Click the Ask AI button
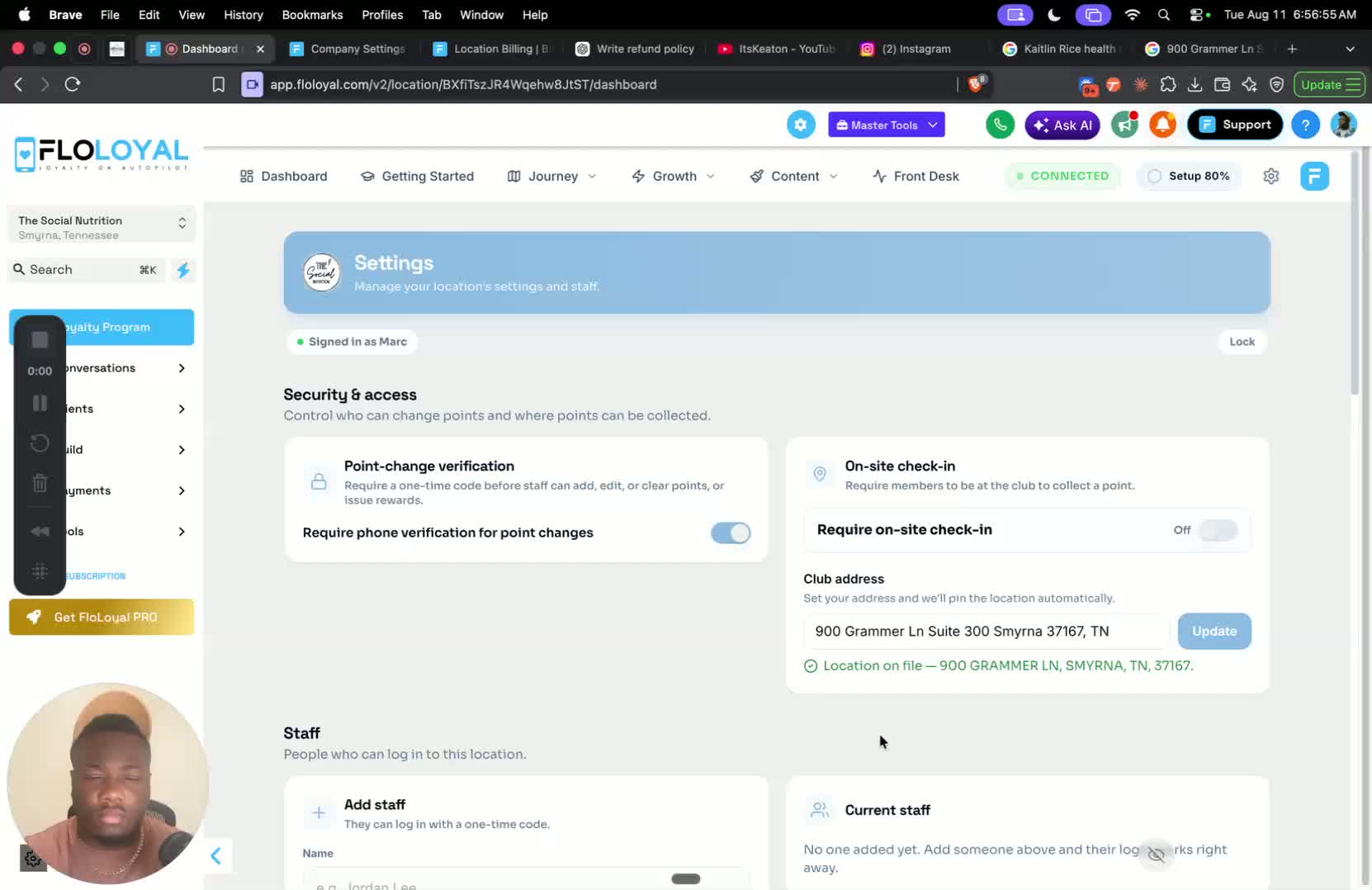 [1062, 125]
